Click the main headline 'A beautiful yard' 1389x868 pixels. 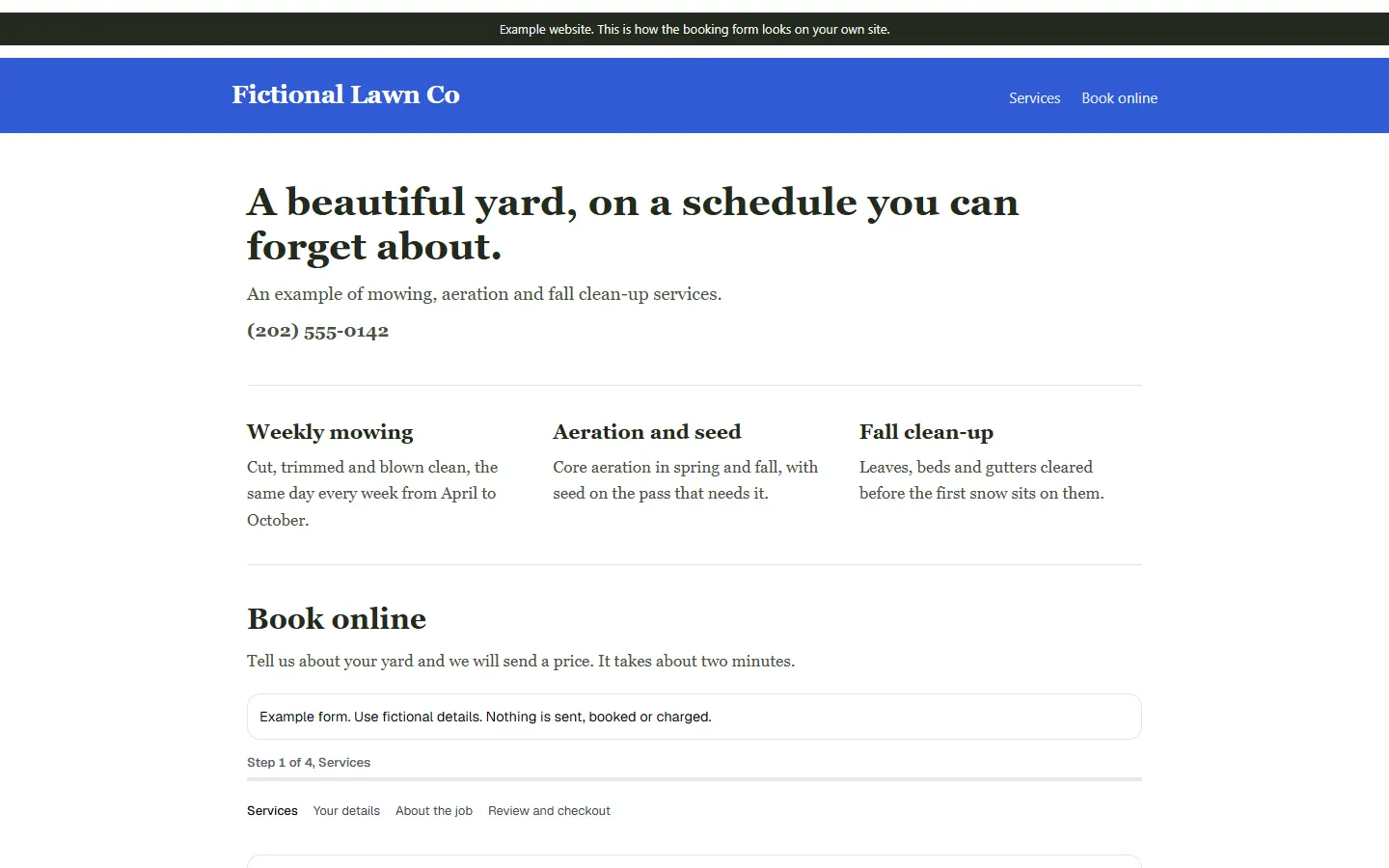633,224
